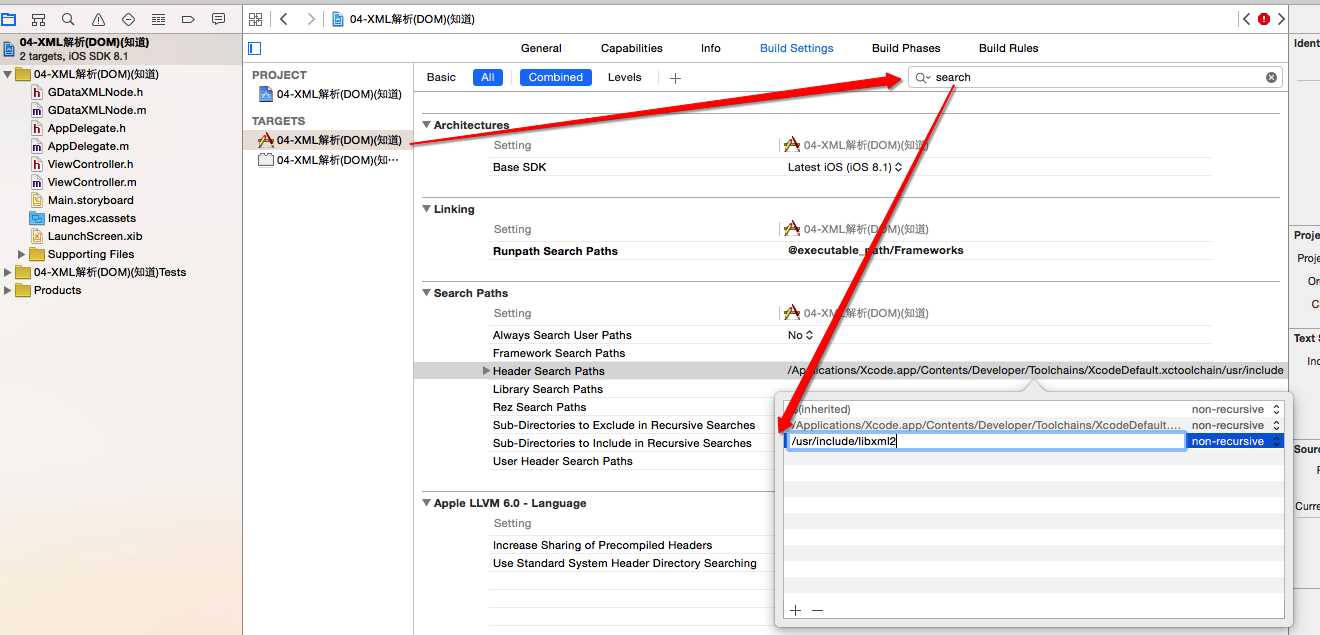Click the /usr/include/libxml2 path text field
This screenshot has width=1320, height=635.
coord(985,441)
